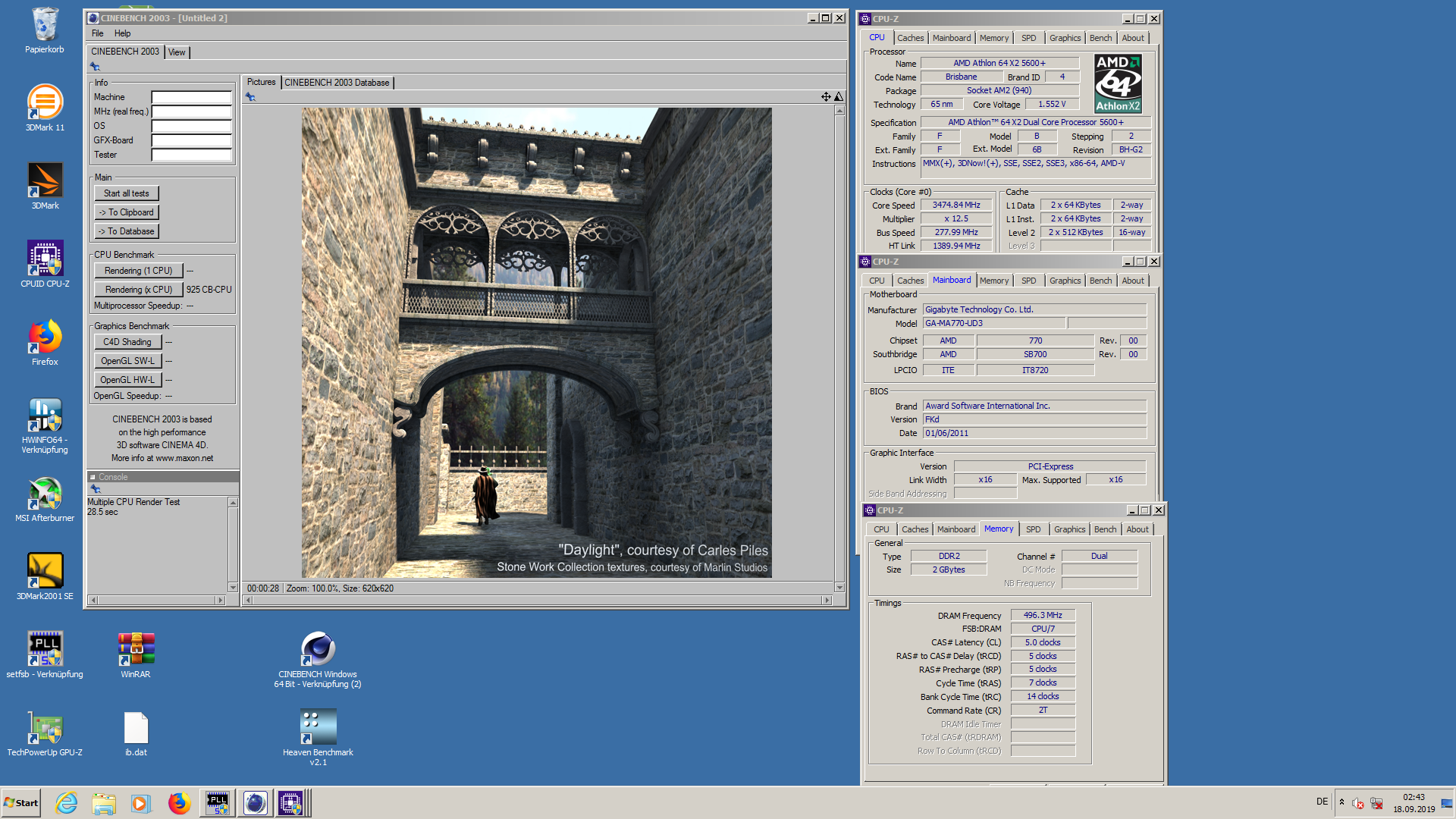This screenshot has width=1456, height=819.
Task: Click Start all tests button
Action: click(x=127, y=193)
